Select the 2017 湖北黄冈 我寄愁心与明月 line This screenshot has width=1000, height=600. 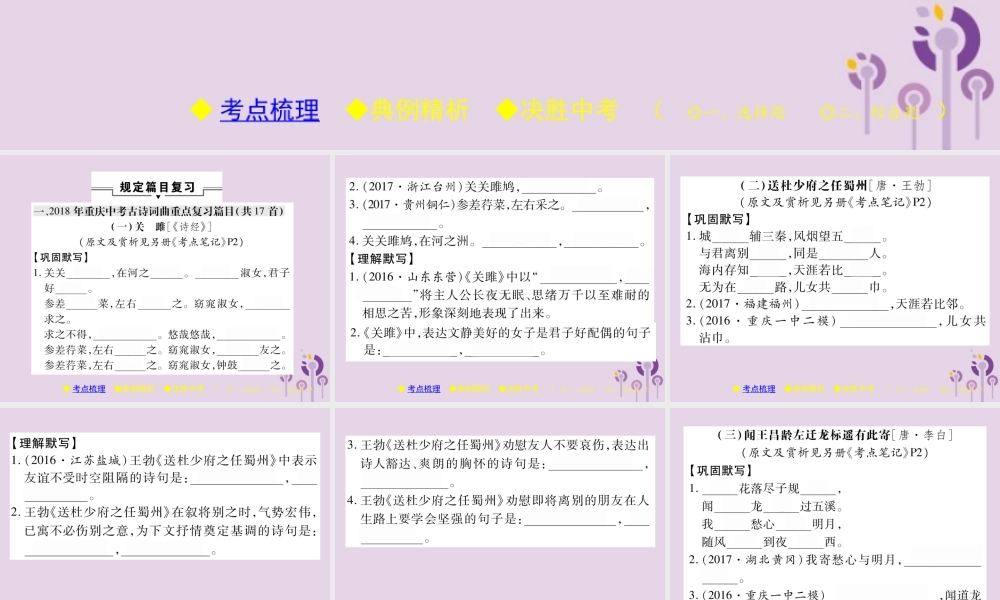click(x=835, y=569)
